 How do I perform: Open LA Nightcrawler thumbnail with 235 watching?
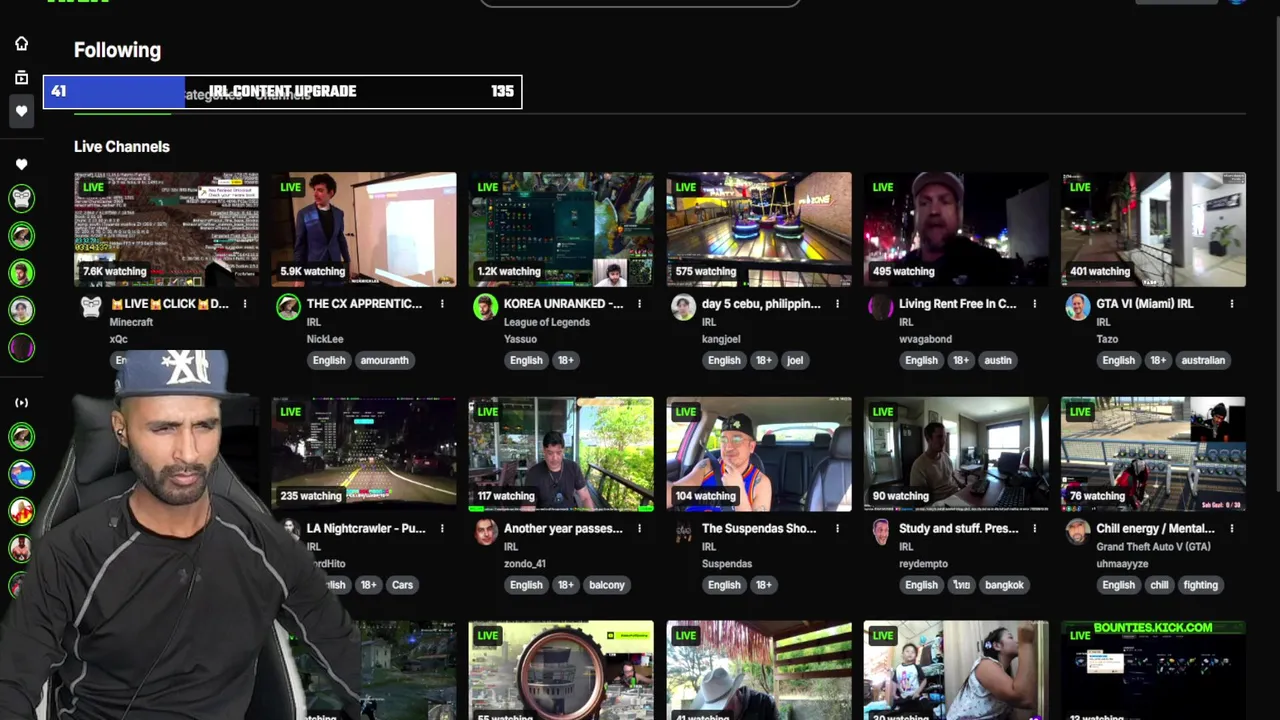pos(364,454)
